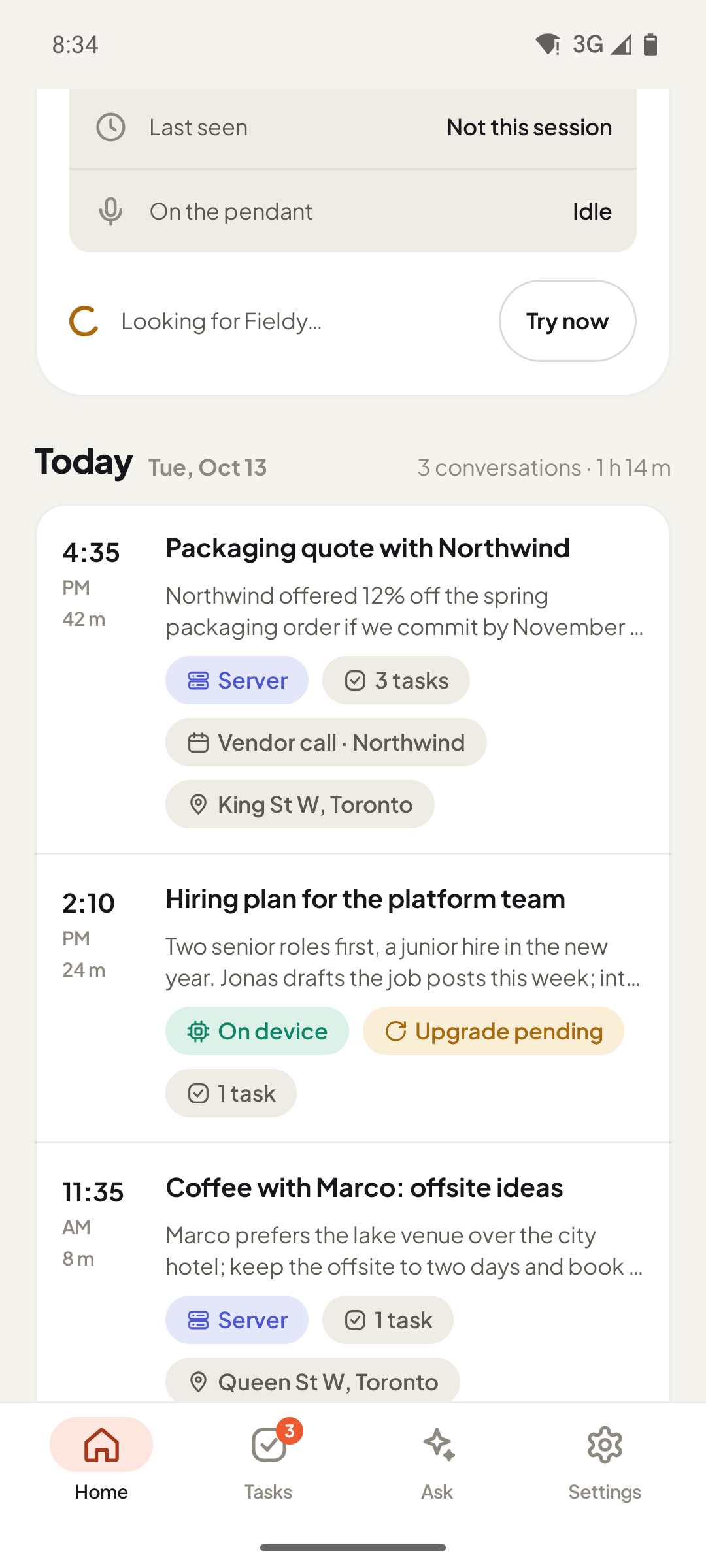The height and width of the screenshot is (1568, 706).
Task: Tap Server chip under Coffee with Marco
Action: (x=237, y=1320)
